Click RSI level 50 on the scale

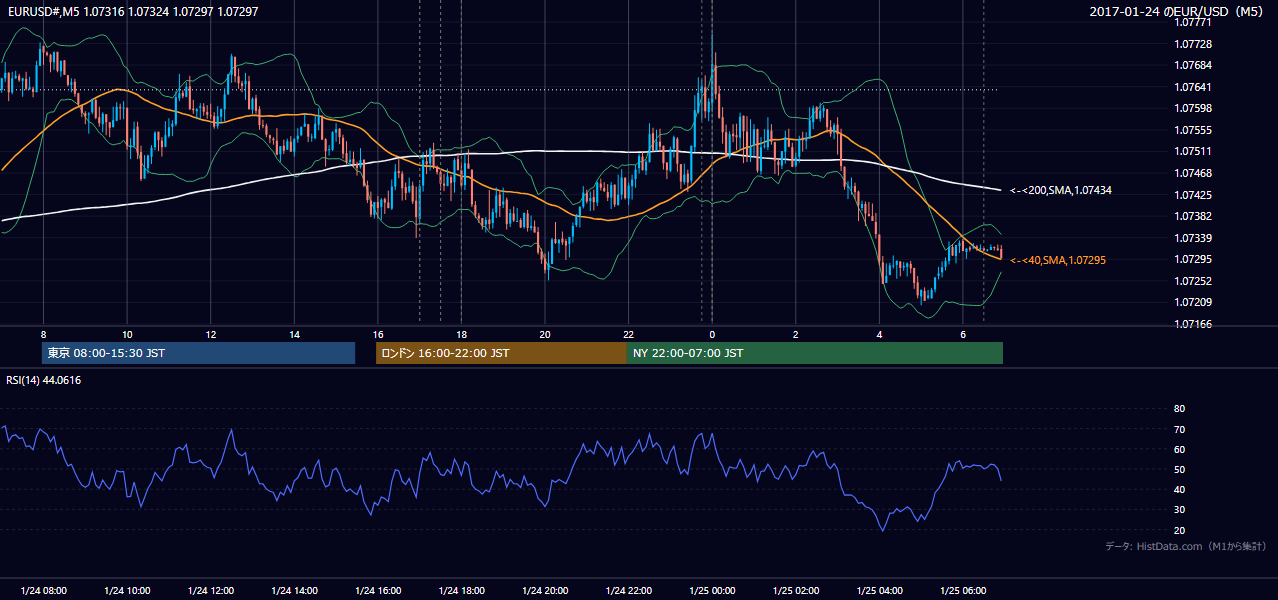(1179, 469)
